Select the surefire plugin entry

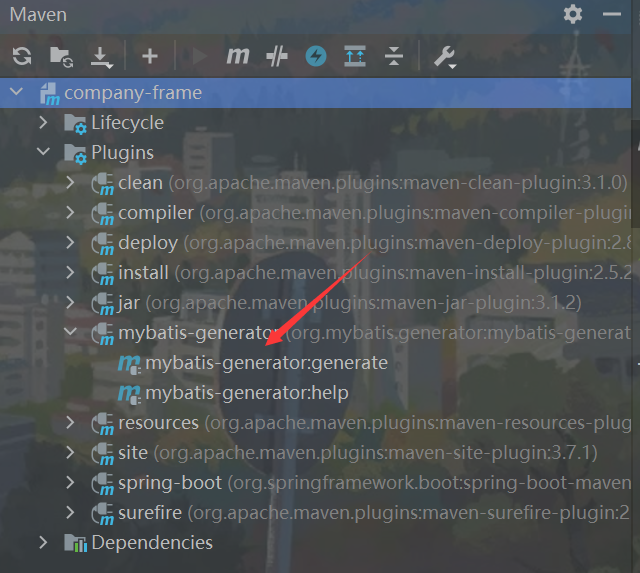(x=373, y=513)
